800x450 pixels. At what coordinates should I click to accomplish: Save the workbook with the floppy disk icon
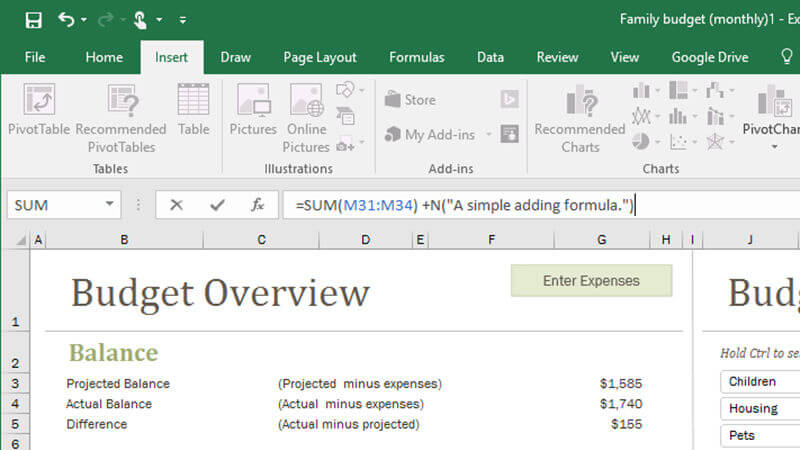(x=34, y=20)
